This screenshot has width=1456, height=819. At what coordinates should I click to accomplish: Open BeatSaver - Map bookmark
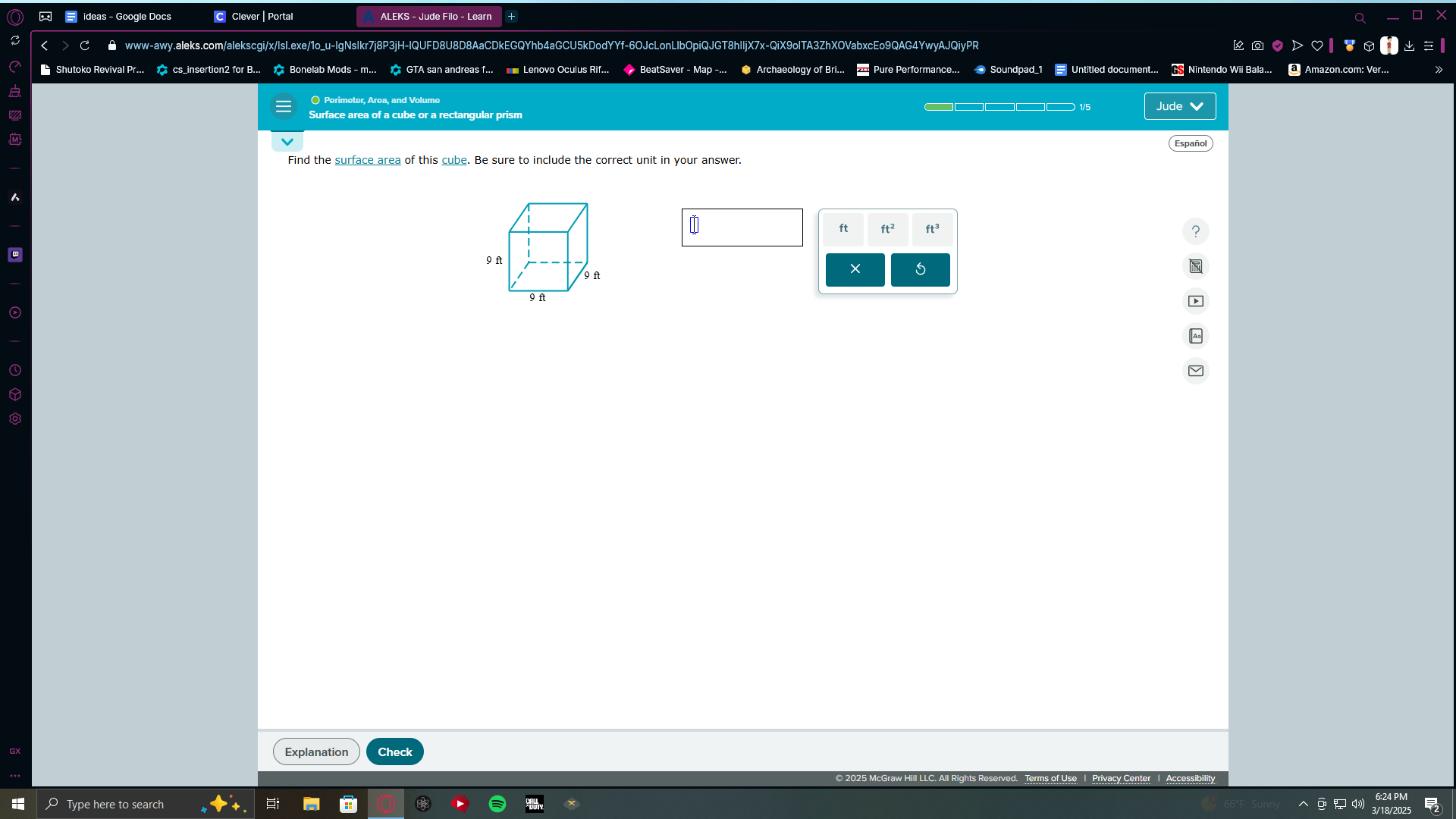pos(675,70)
